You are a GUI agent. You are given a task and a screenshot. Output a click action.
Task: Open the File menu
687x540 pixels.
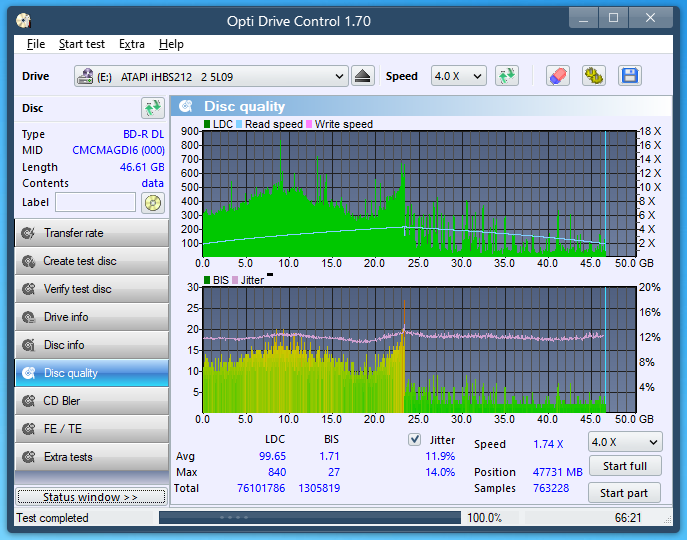(x=36, y=44)
